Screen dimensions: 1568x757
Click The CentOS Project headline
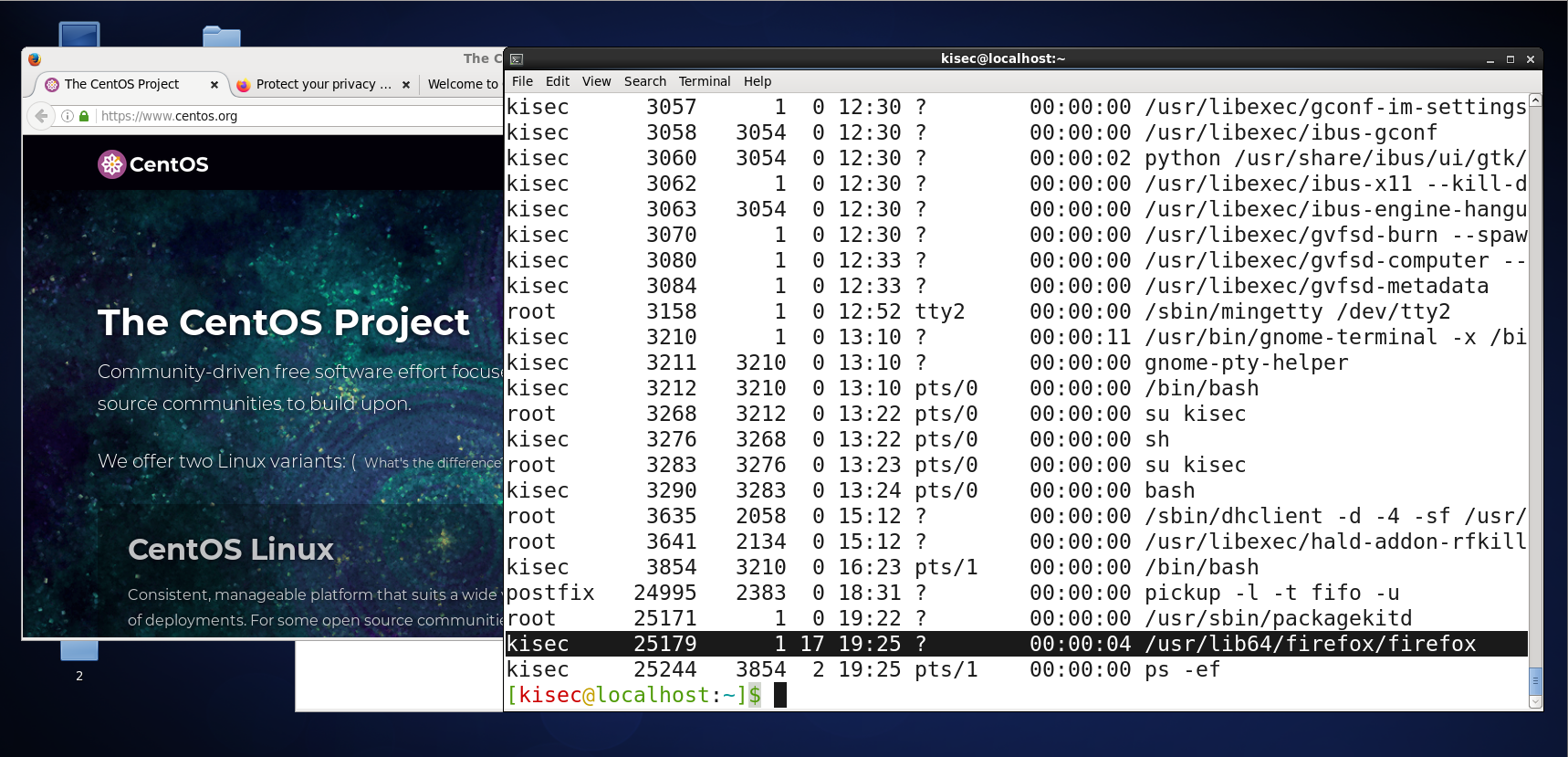coord(284,322)
